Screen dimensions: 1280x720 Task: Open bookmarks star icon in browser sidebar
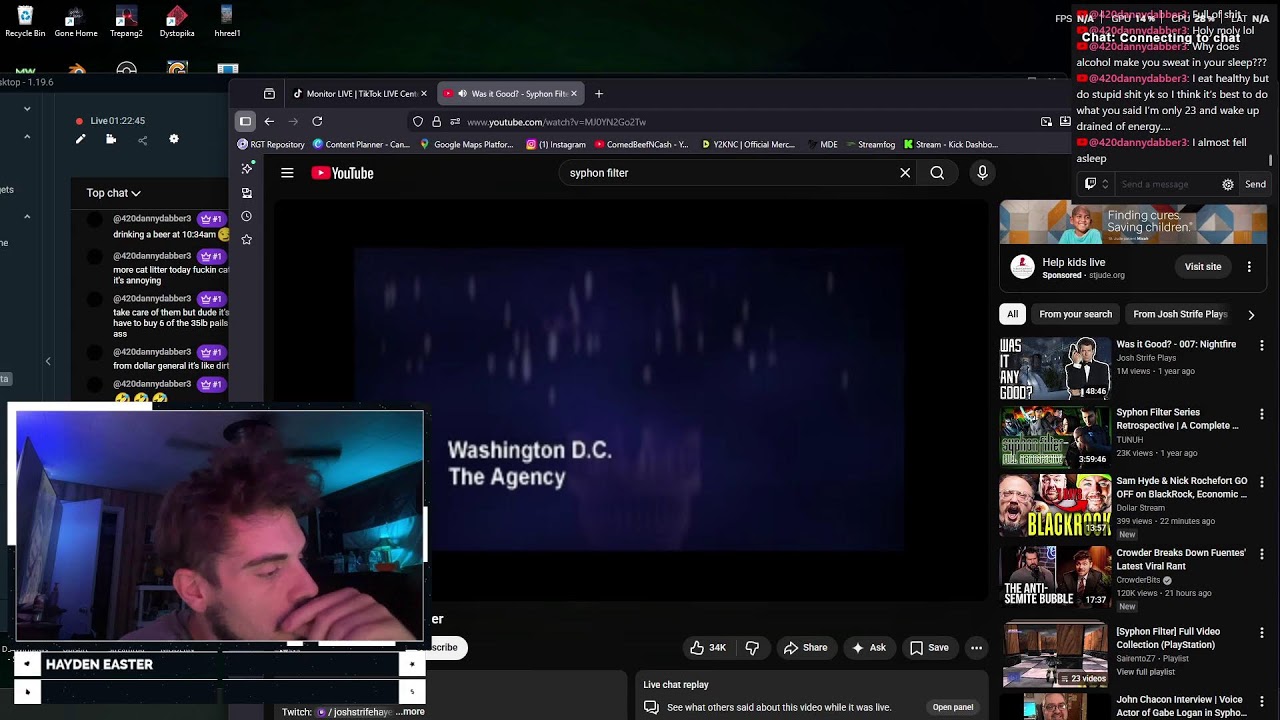click(x=246, y=240)
